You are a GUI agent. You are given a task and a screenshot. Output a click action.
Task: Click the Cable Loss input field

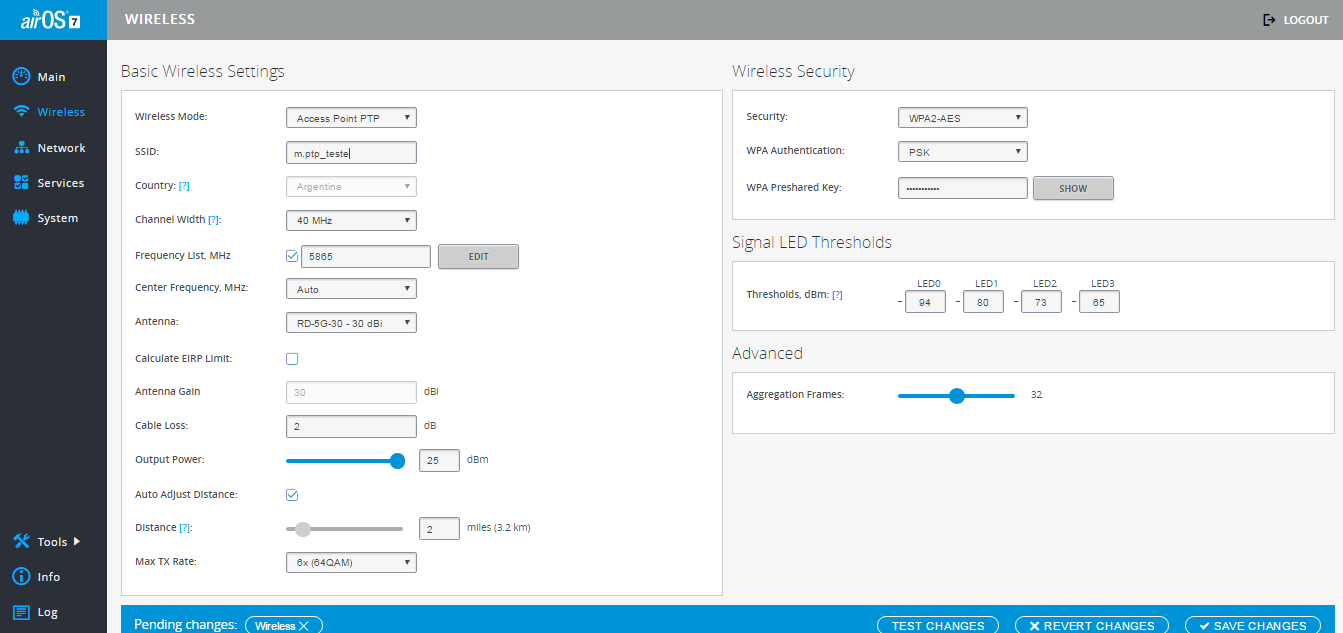tap(351, 427)
